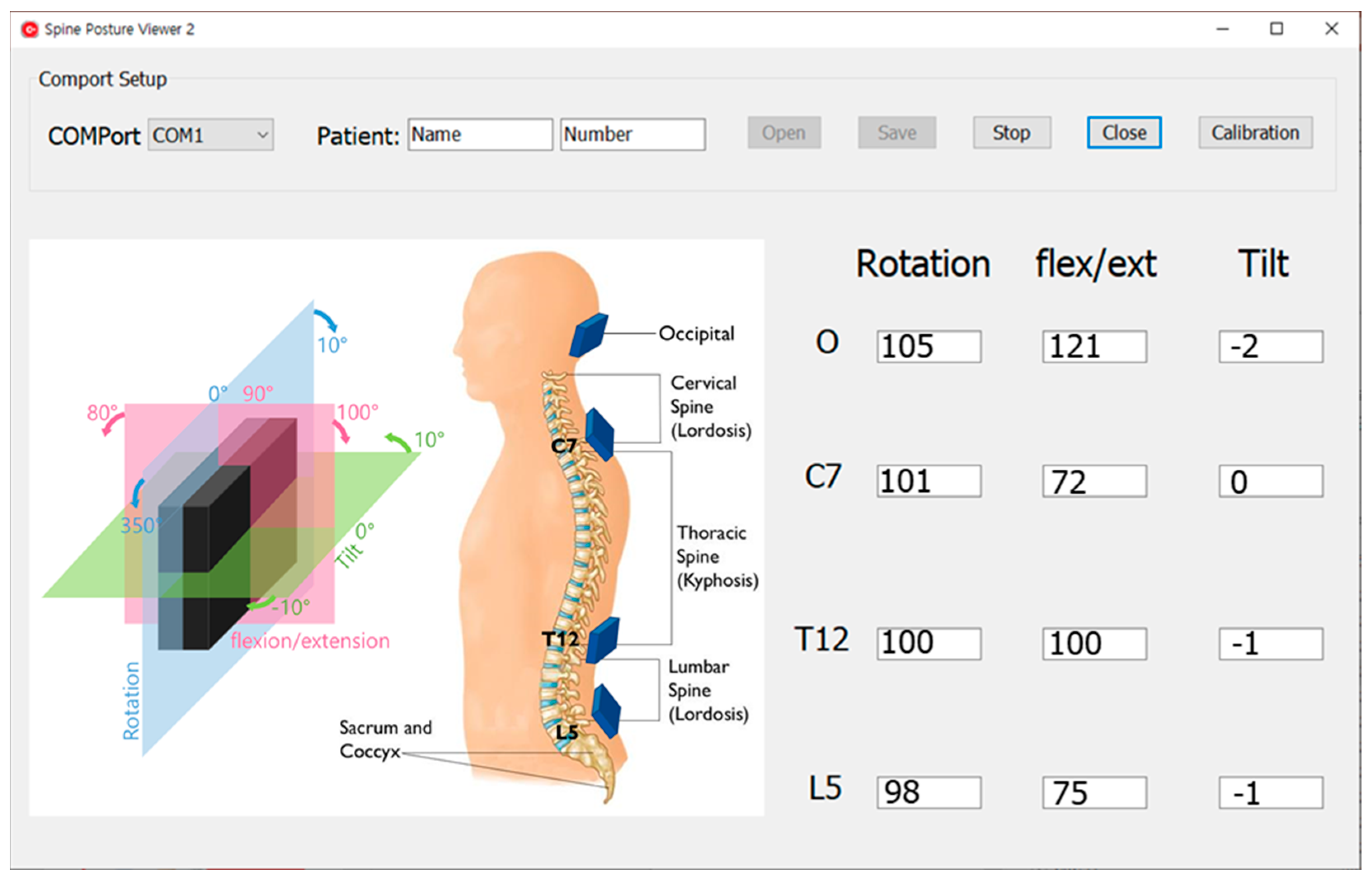Select the L5 Tilt value field
The width and height of the screenshot is (1372, 882).
tap(1271, 793)
